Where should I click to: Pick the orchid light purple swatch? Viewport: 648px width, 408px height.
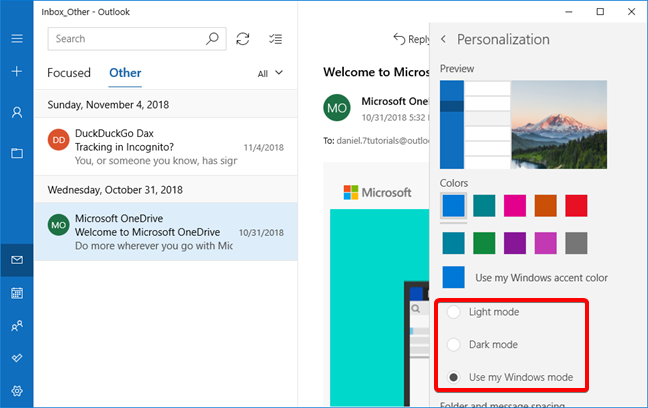click(x=545, y=243)
